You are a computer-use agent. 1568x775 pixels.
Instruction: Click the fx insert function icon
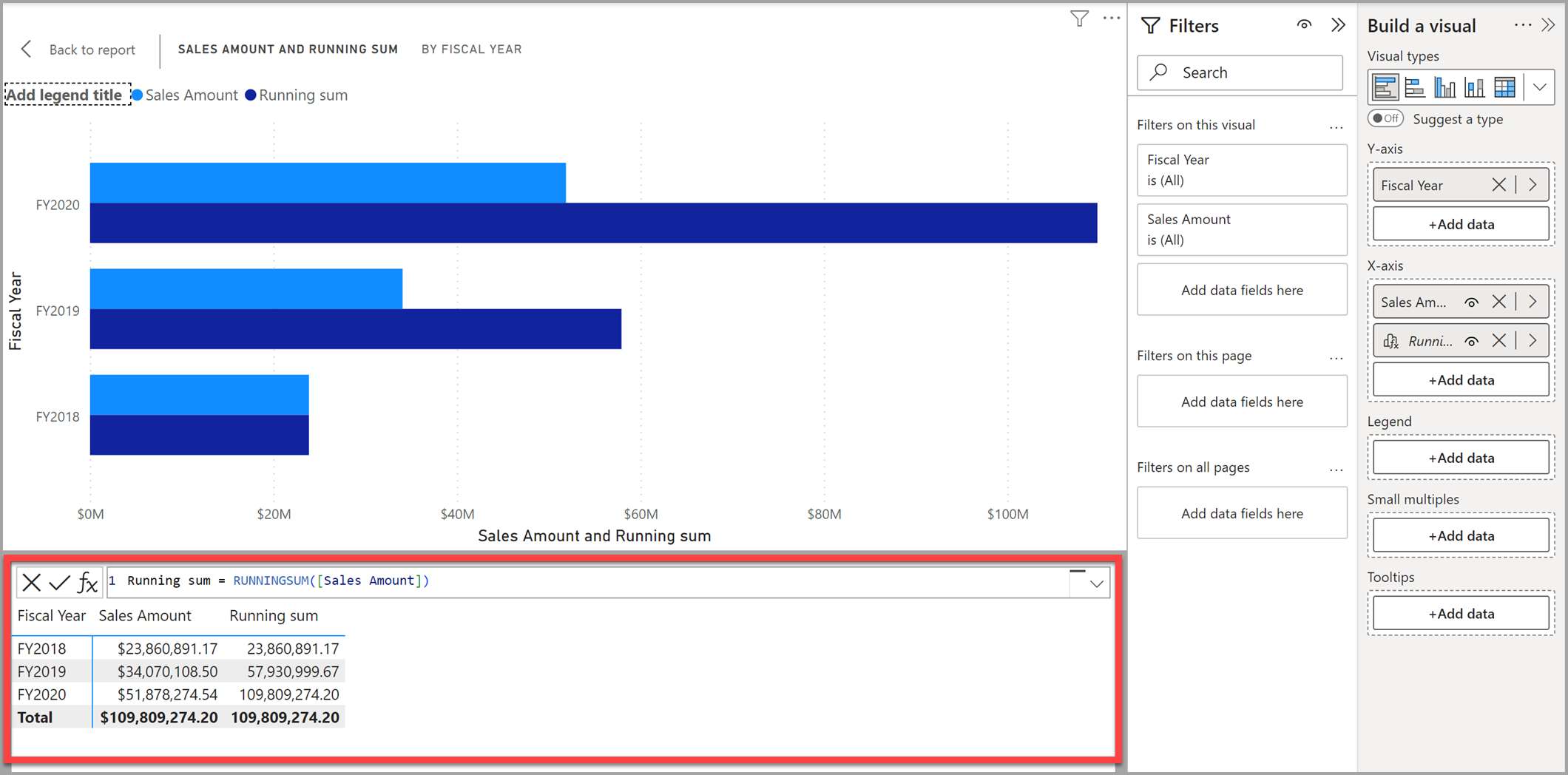(x=87, y=583)
